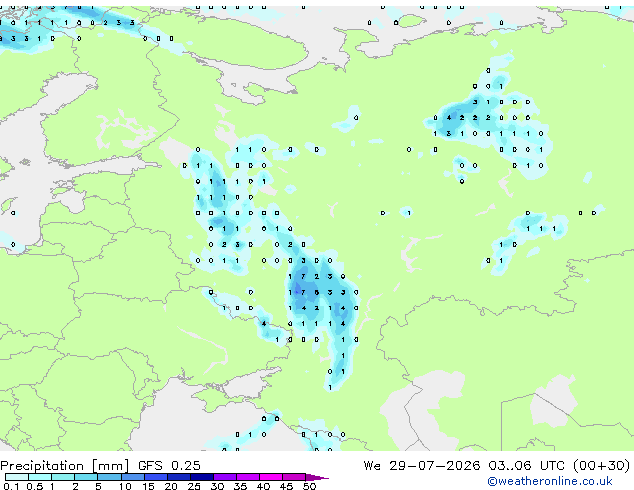This screenshot has width=634, height=490.
Task: Click the "03..06 UTC" time range text
Action: click(526, 466)
